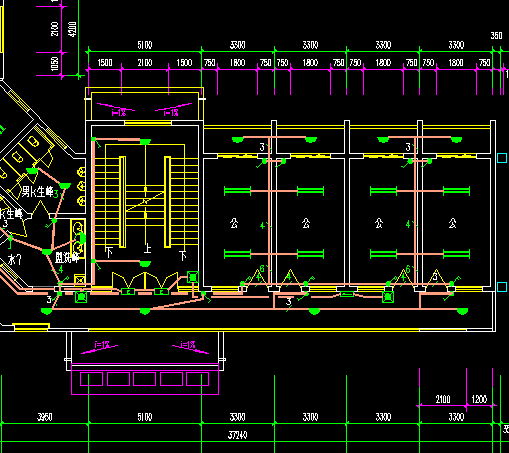The image size is (509, 453).
Task: Click upper-left i=1% slope label
Action: tap(119, 113)
